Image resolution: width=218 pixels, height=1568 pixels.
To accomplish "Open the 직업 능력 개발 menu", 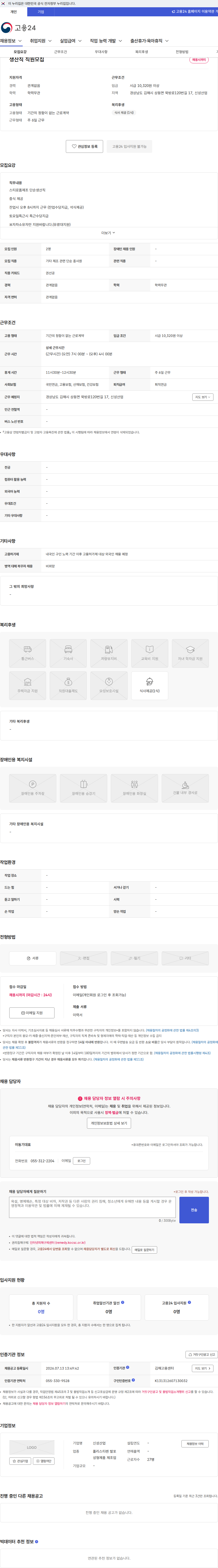I will [106, 41].
